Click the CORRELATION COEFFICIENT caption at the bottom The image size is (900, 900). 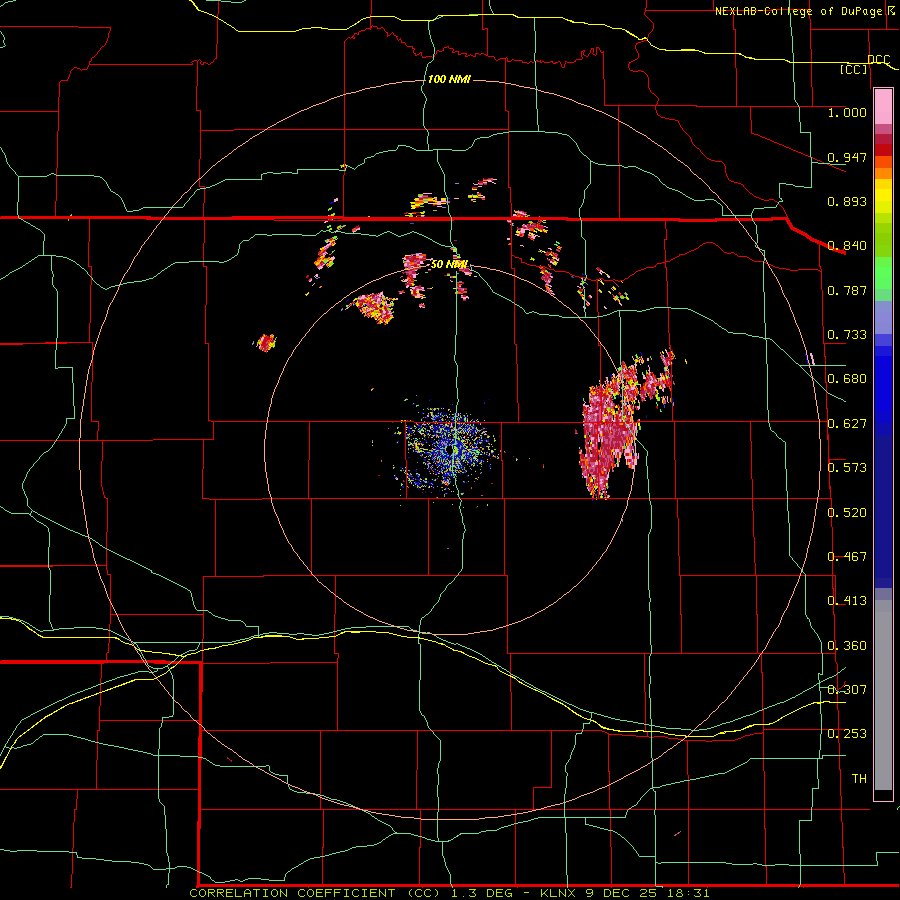pos(449,893)
